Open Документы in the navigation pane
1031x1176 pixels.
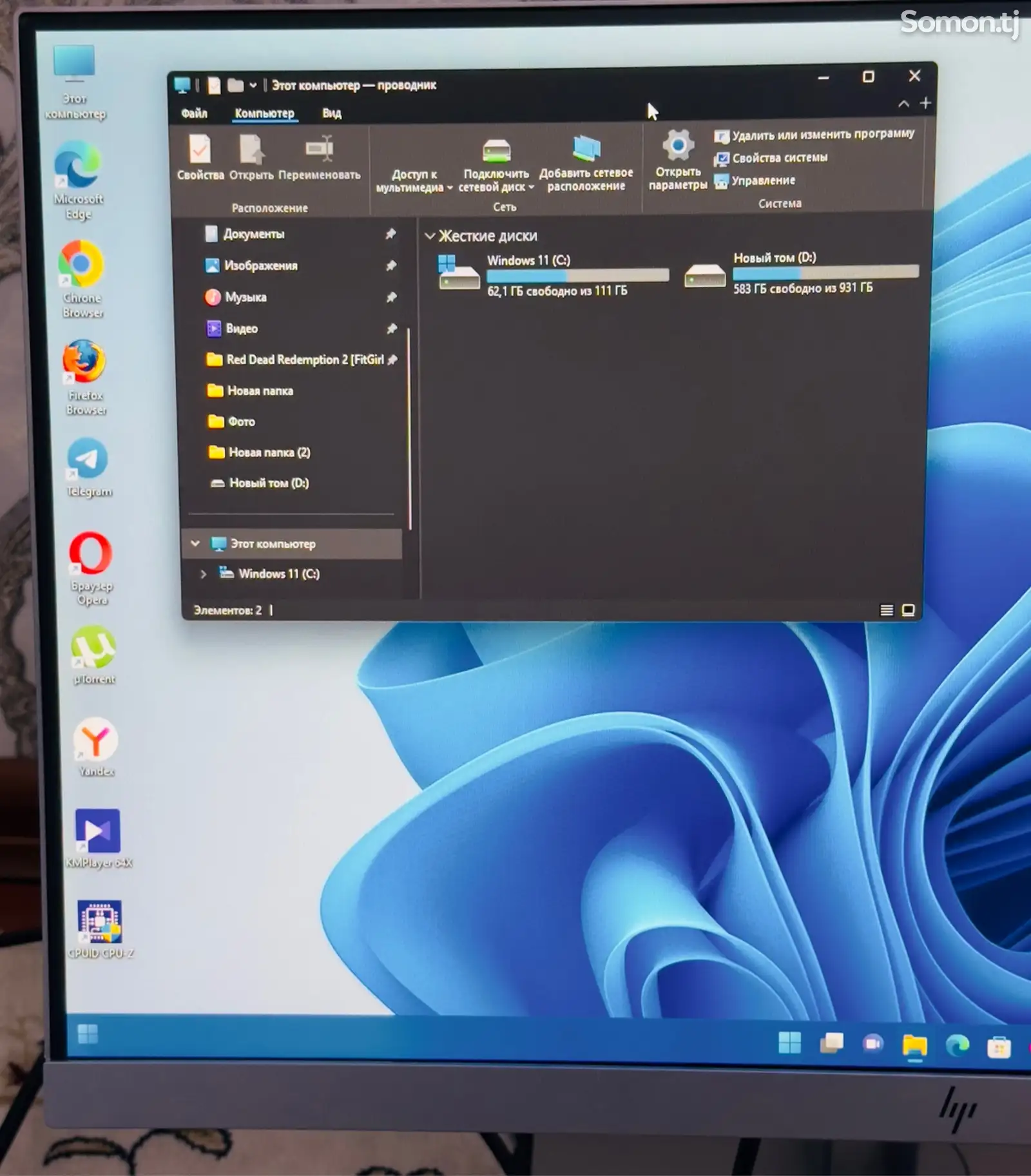point(253,234)
